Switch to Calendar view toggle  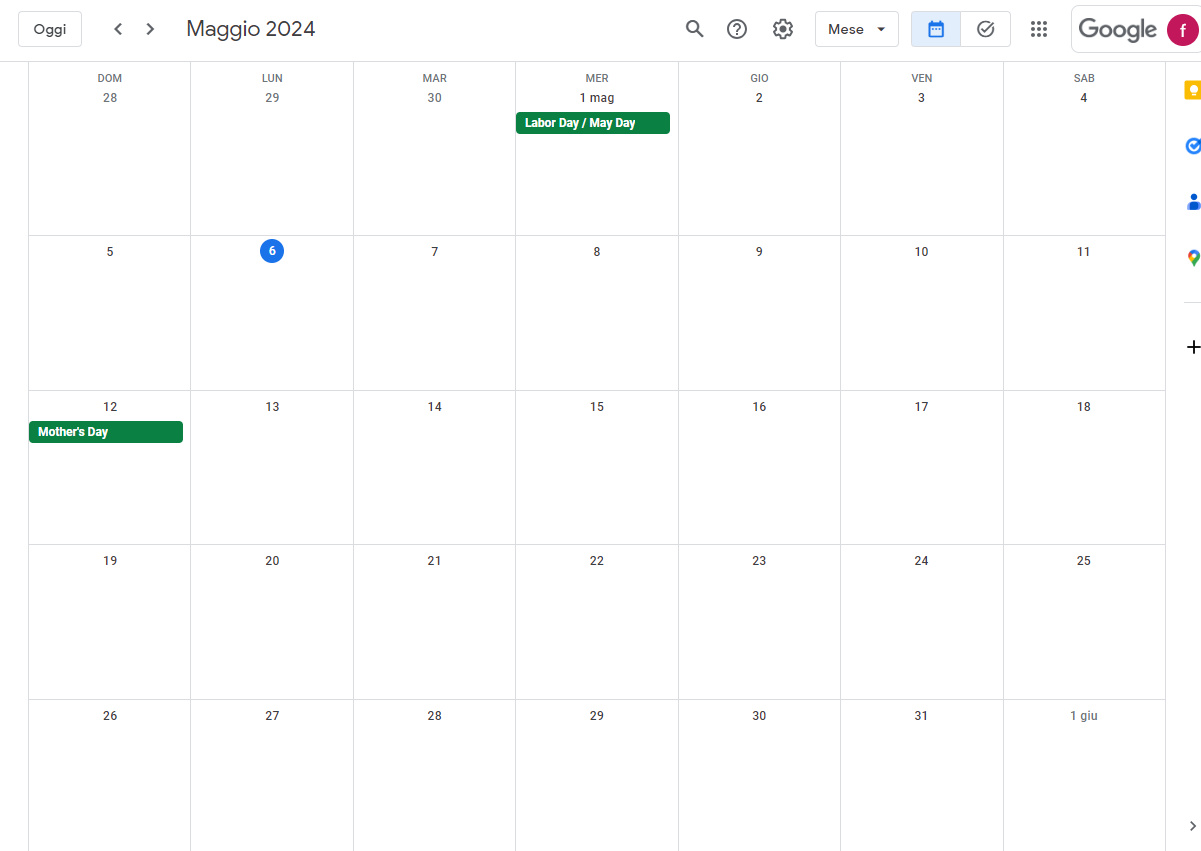point(936,29)
